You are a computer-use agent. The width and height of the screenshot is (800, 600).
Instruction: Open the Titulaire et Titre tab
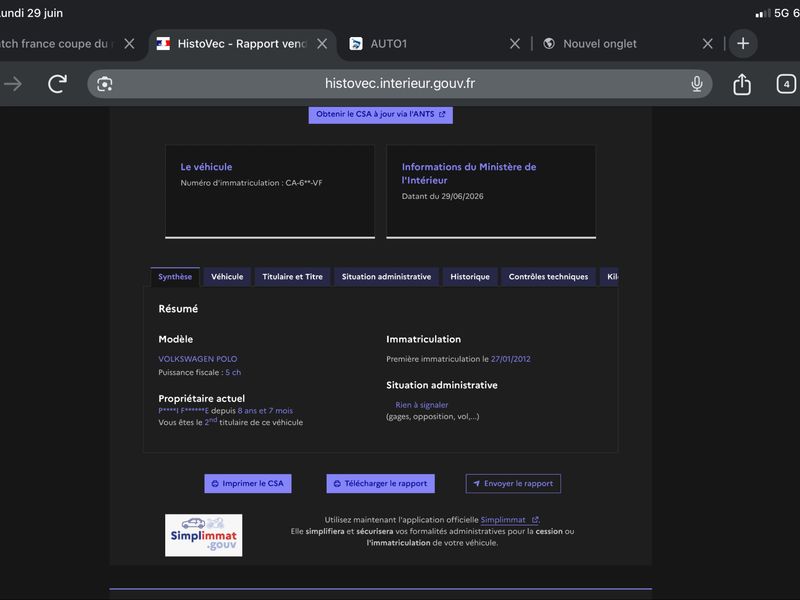[292, 277]
